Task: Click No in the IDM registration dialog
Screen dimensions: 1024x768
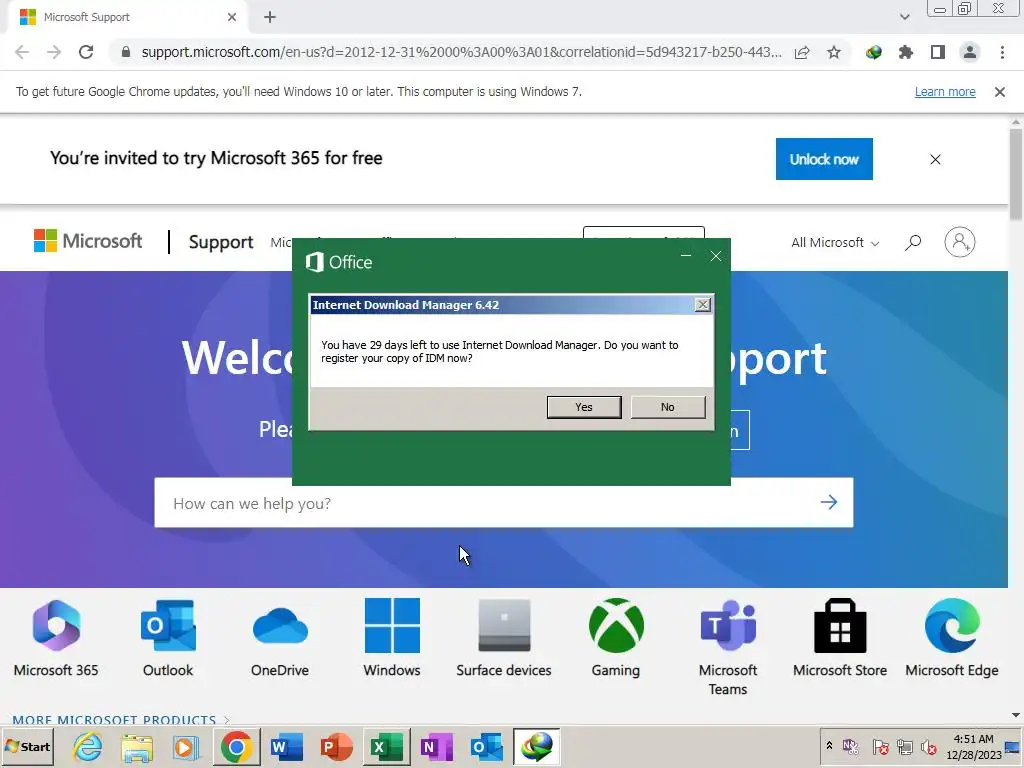Action: (667, 407)
